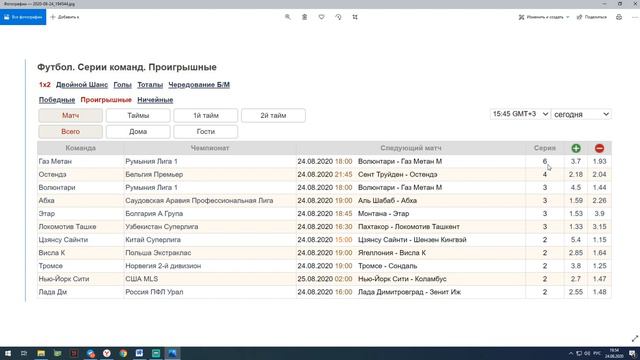Click the Монтана - Этар match

point(383,214)
